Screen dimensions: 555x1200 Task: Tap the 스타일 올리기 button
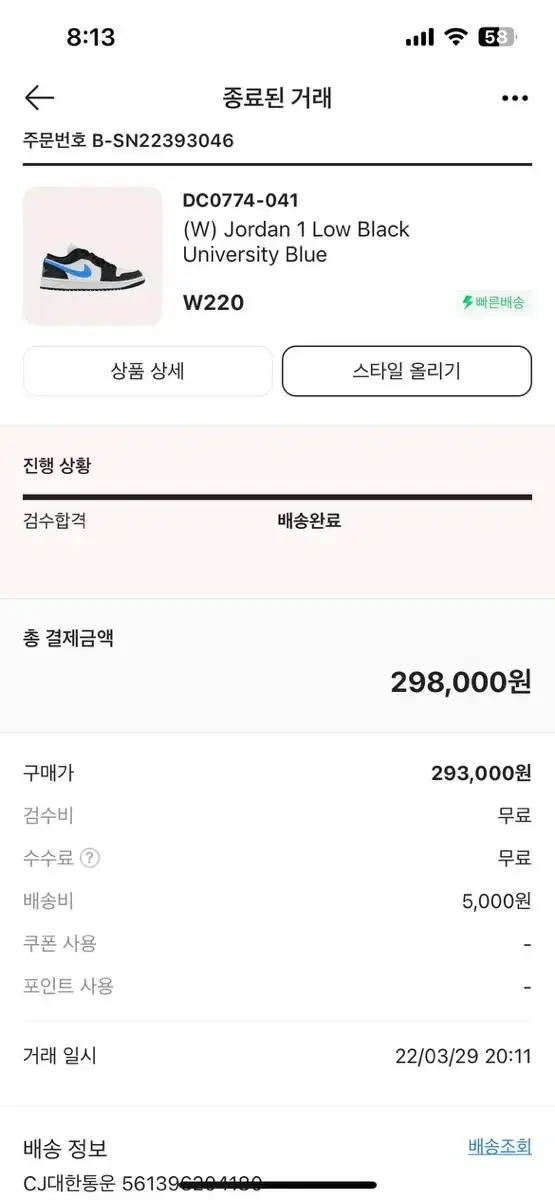[x=407, y=371]
